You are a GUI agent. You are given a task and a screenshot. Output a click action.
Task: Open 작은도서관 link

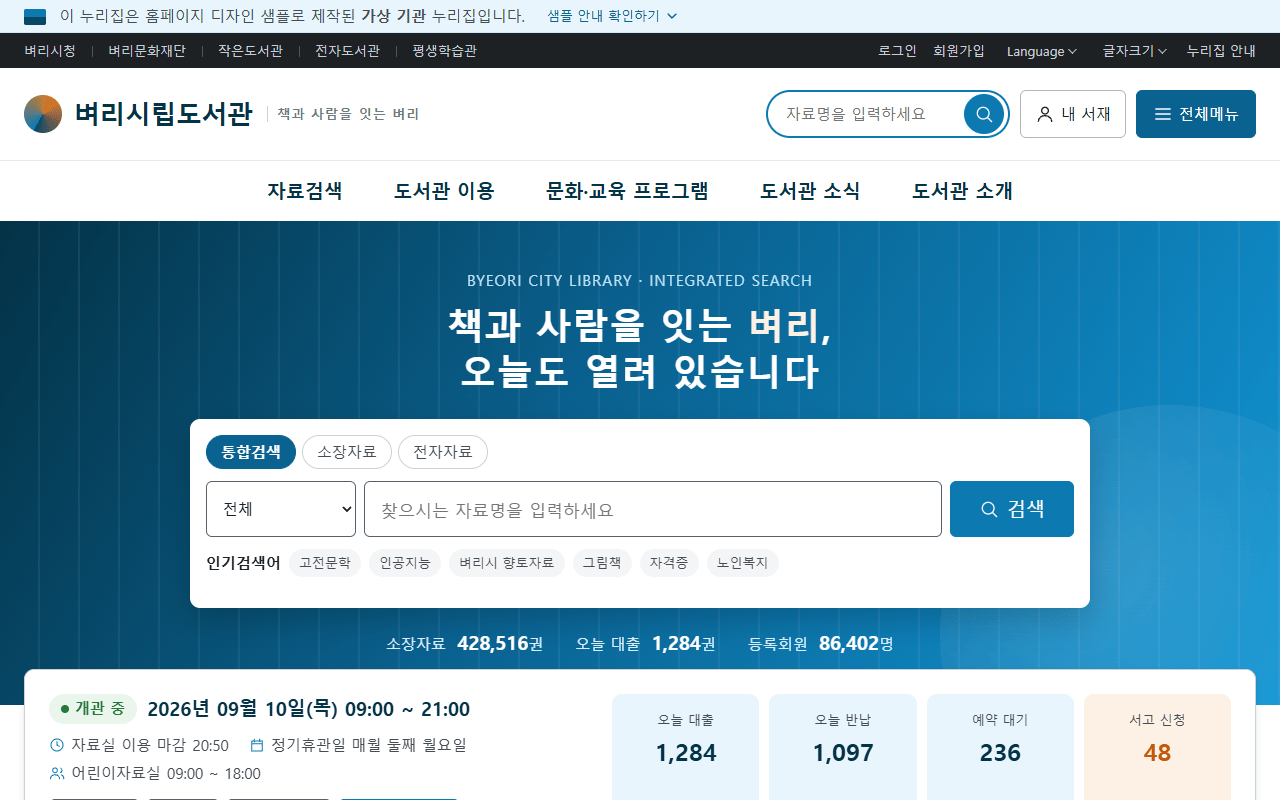(250, 51)
